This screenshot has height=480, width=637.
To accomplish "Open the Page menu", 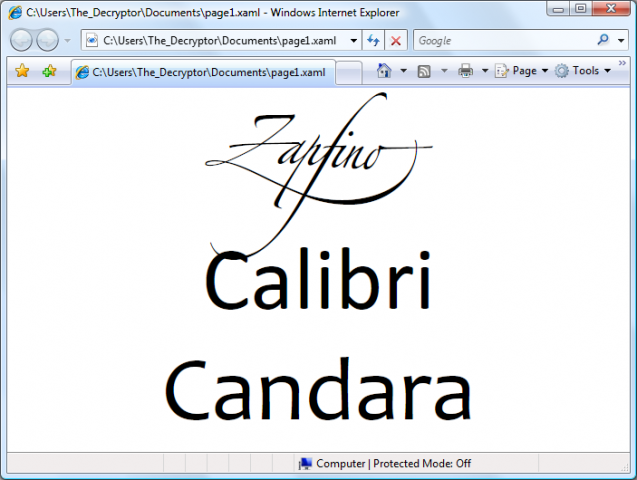I will pos(522,71).
